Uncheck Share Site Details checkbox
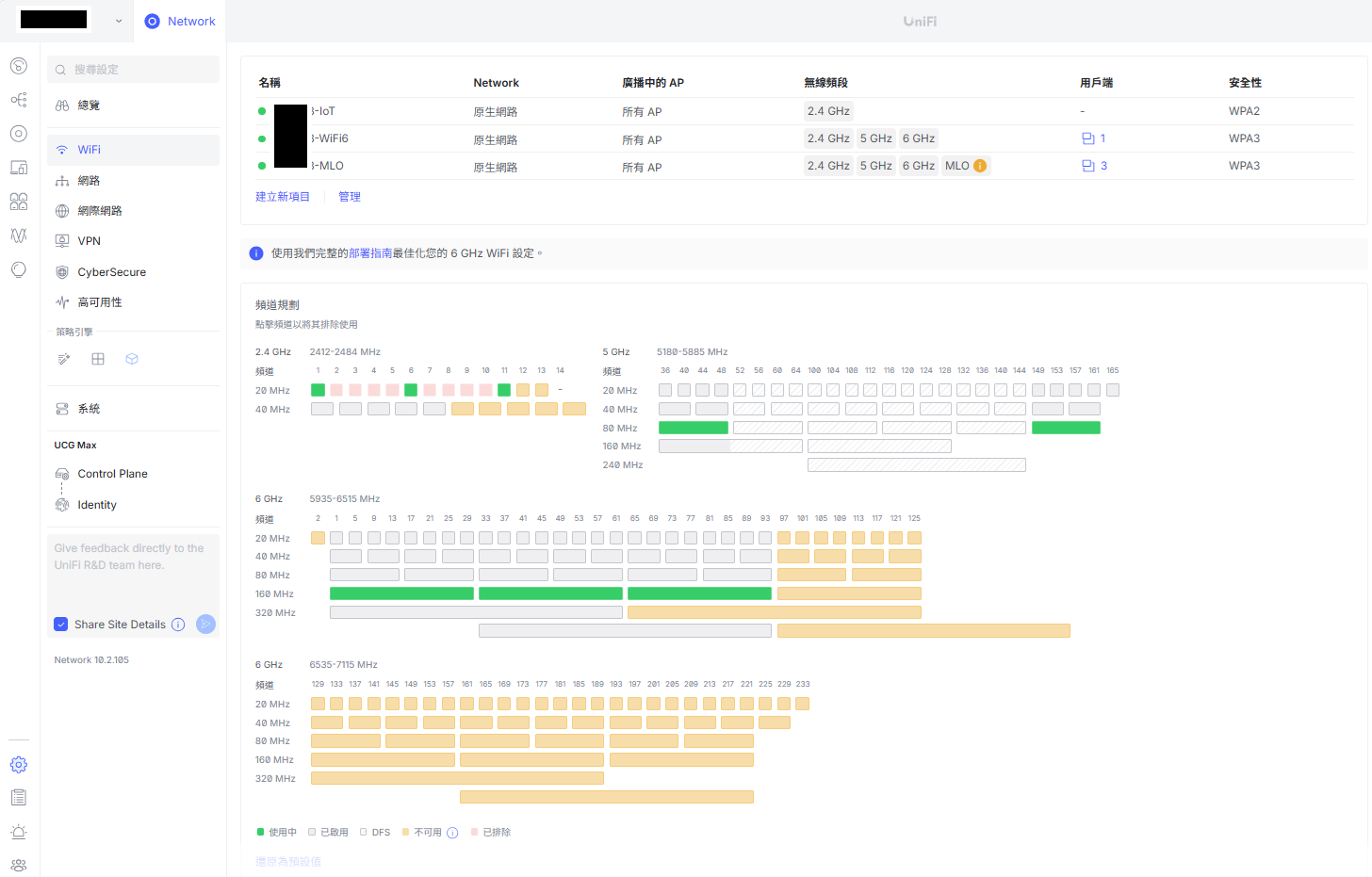 pyautogui.click(x=61, y=625)
